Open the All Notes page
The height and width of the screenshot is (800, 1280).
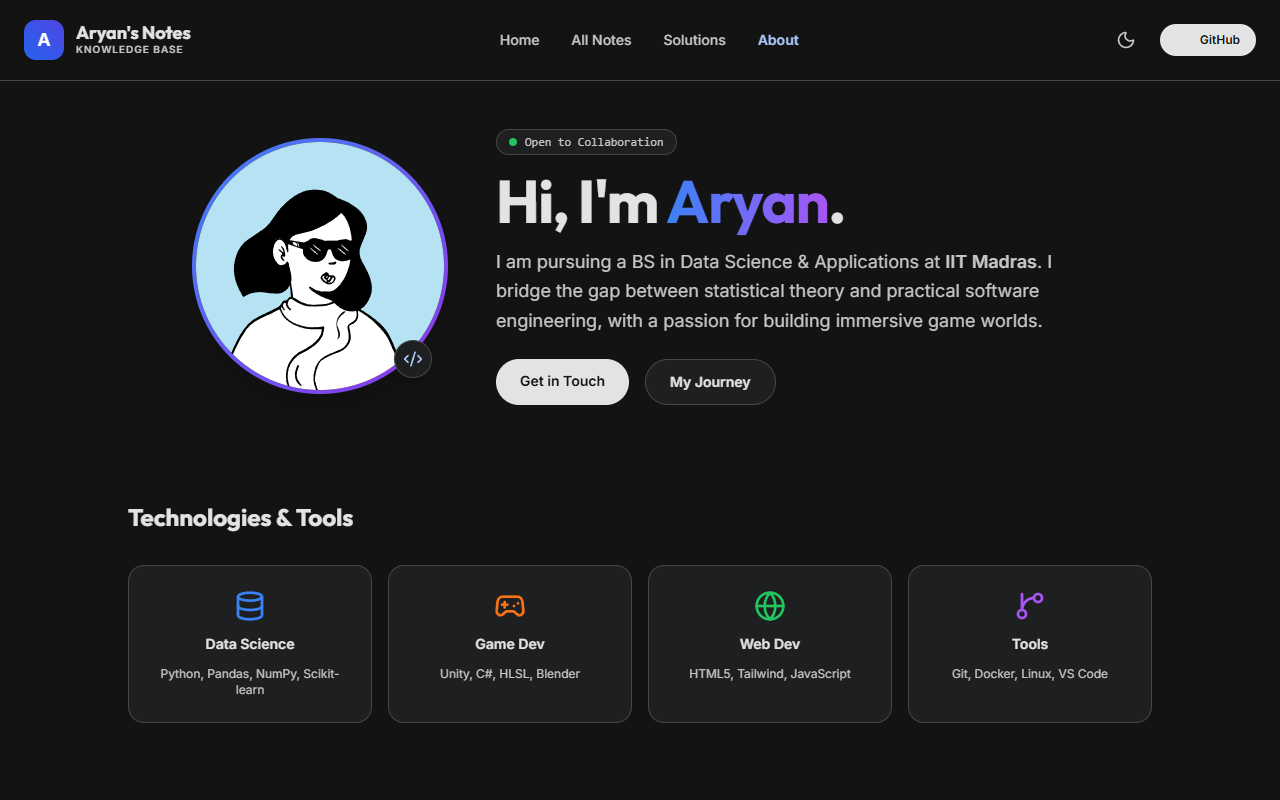coord(601,40)
